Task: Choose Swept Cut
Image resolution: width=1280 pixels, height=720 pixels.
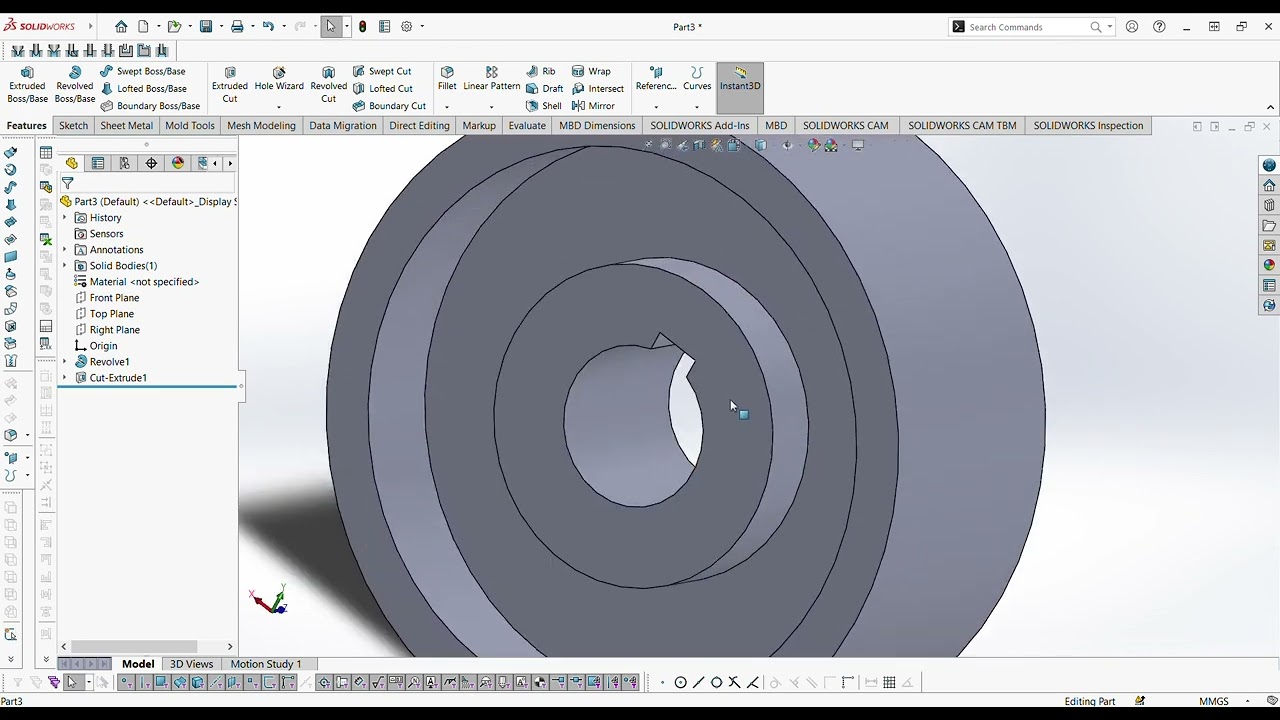Action: [x=382, y=71]
